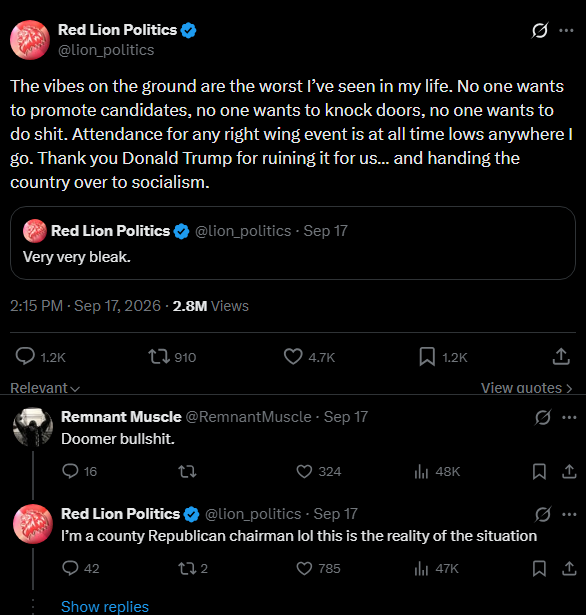The image size is (586, 615).
Task: Open more options on the county chairman reply
Action: (x=569, y=514)
